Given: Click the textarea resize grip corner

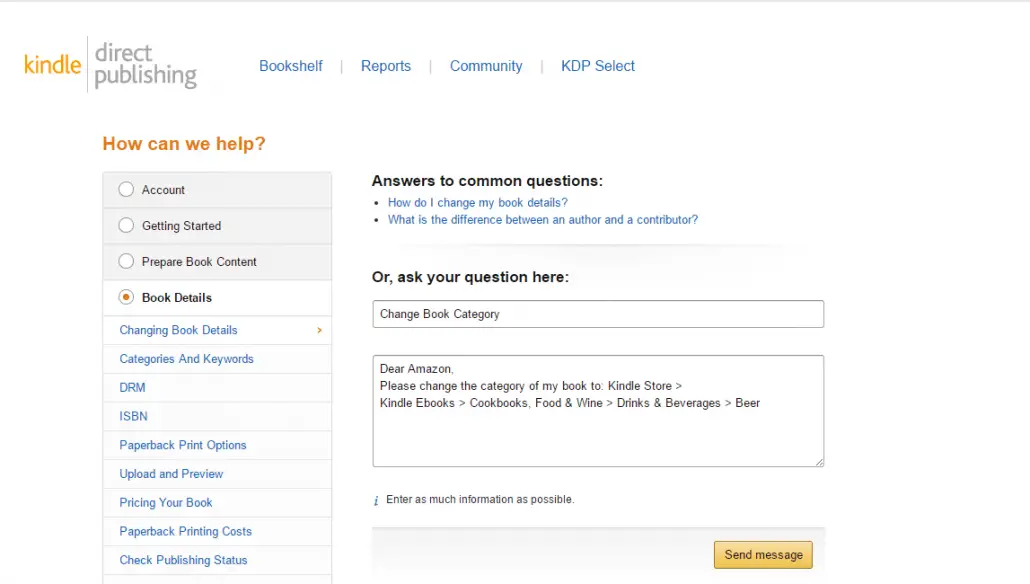Looking at the screenshot, I should coord(819,462).
